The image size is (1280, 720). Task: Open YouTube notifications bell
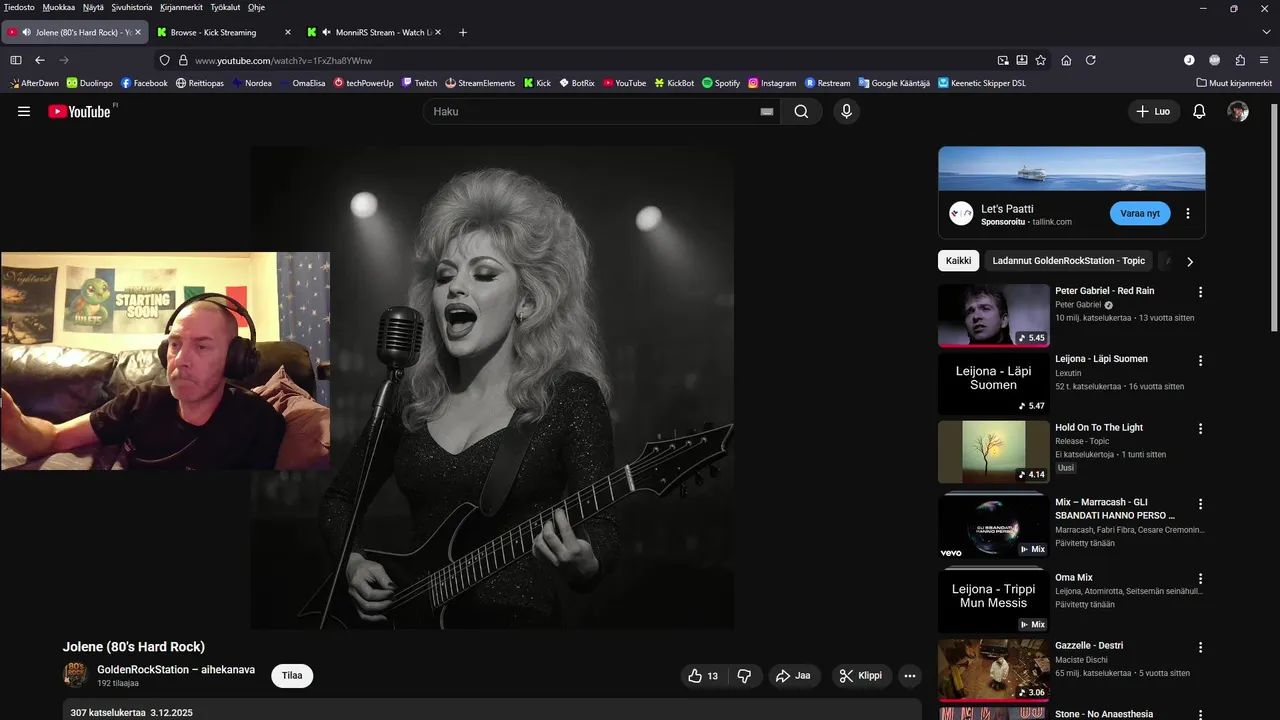1199,112
